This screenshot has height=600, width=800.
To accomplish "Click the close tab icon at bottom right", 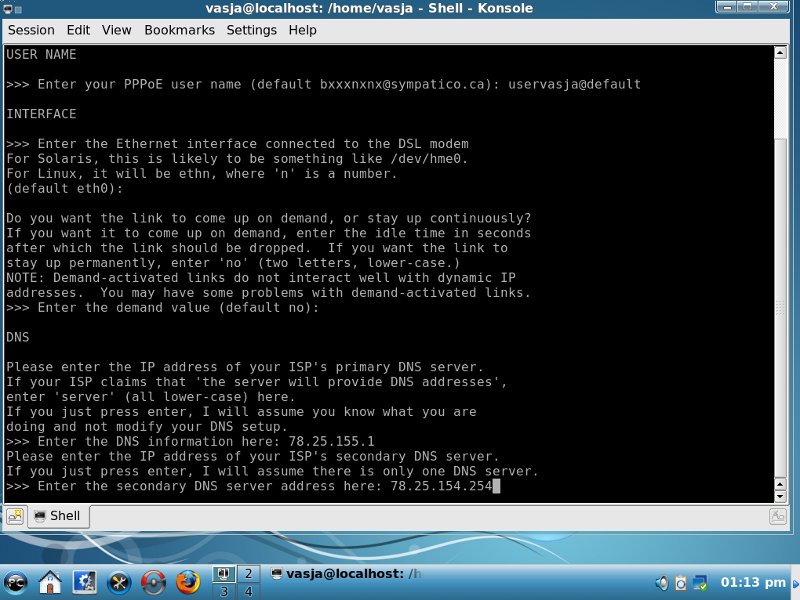I will click(x=777, y=516).
